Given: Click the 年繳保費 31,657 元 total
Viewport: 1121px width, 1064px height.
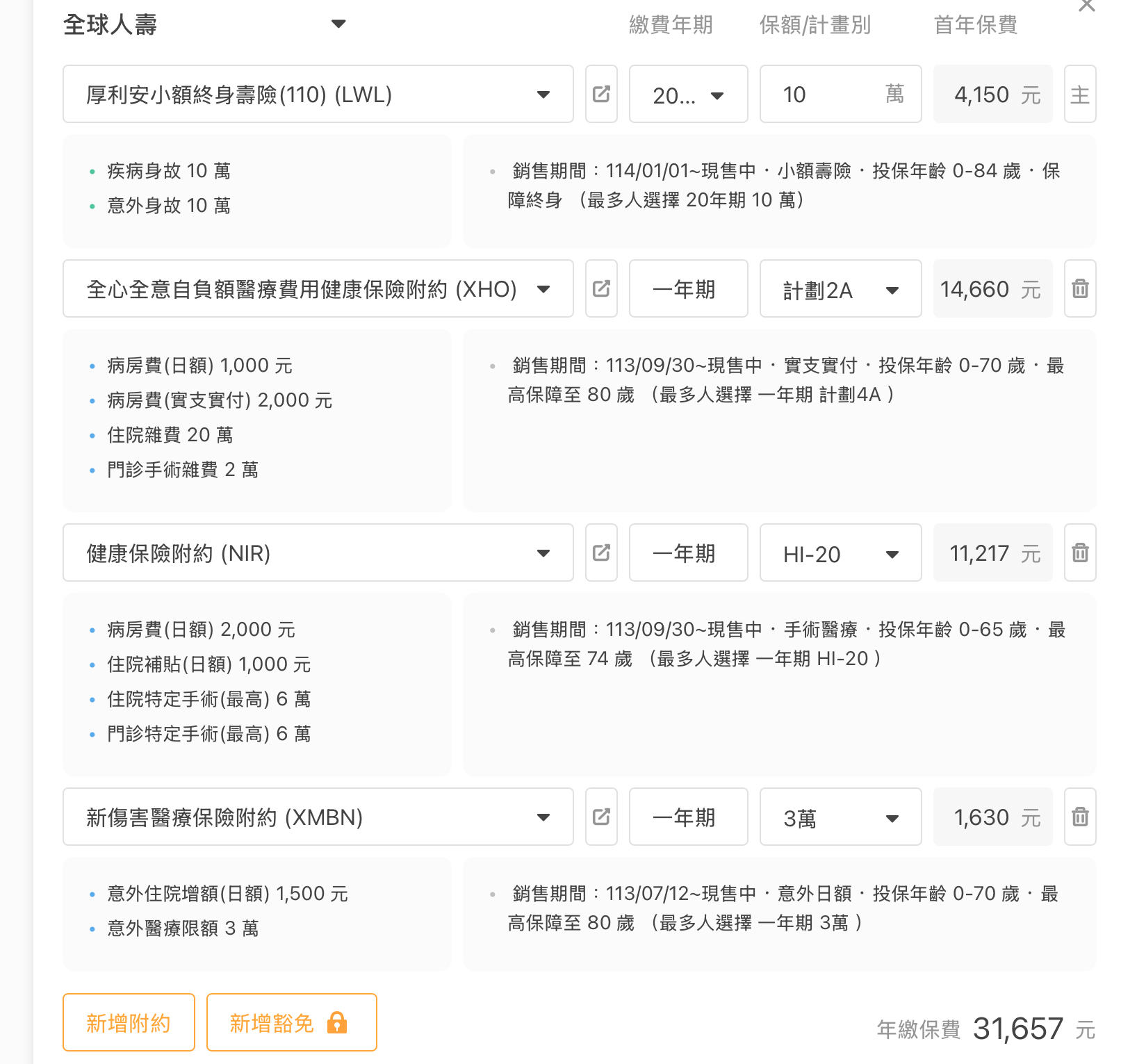Looking at the screenshot, I should (x=985, y=1029).
